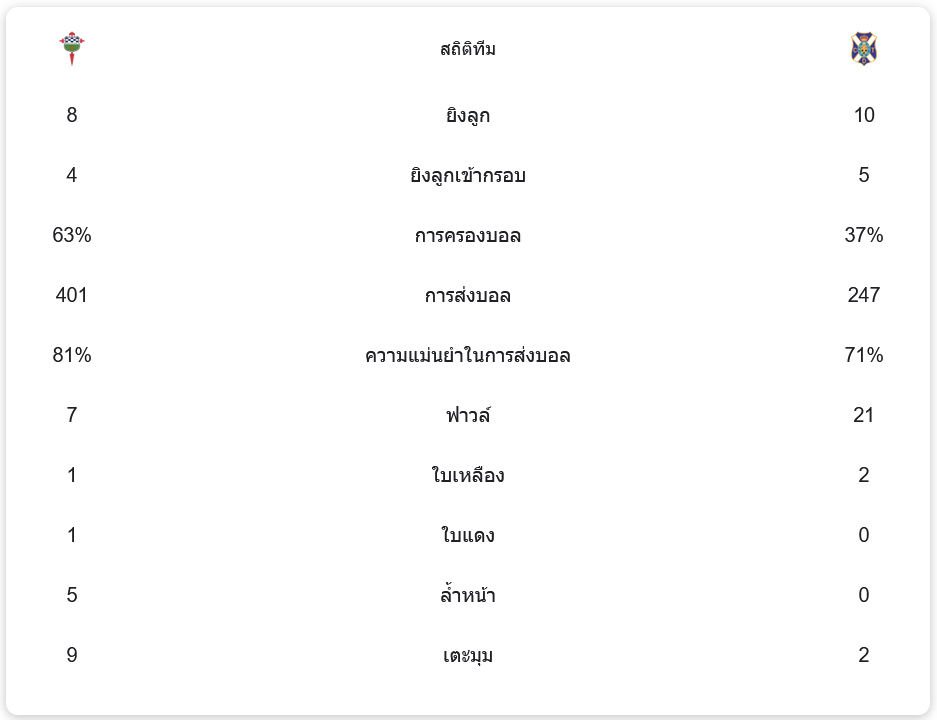Select the 401 passes value
This screenshot has height=720, width=937.
pos(72,295)
